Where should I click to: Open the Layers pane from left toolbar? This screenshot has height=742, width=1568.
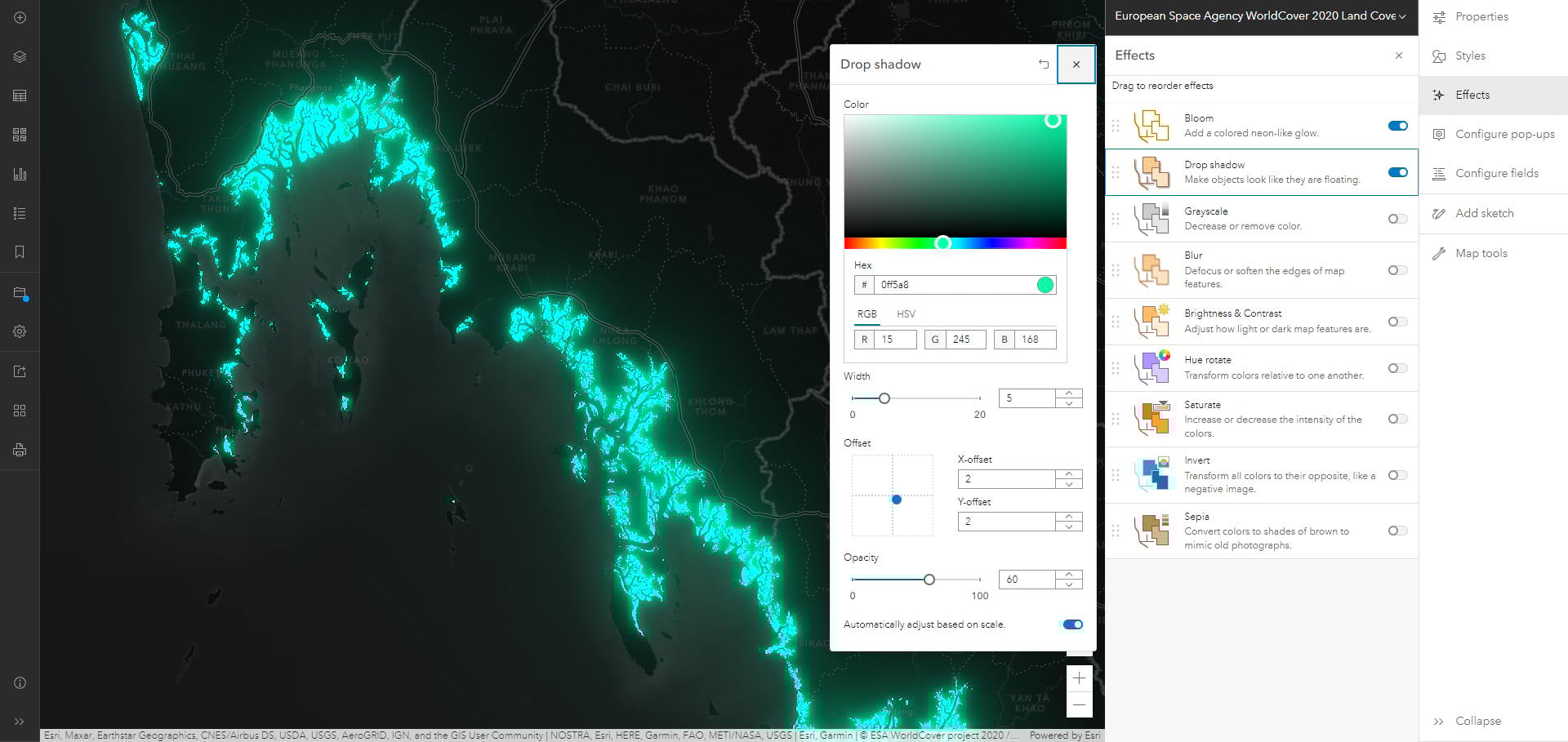point(20,56)
